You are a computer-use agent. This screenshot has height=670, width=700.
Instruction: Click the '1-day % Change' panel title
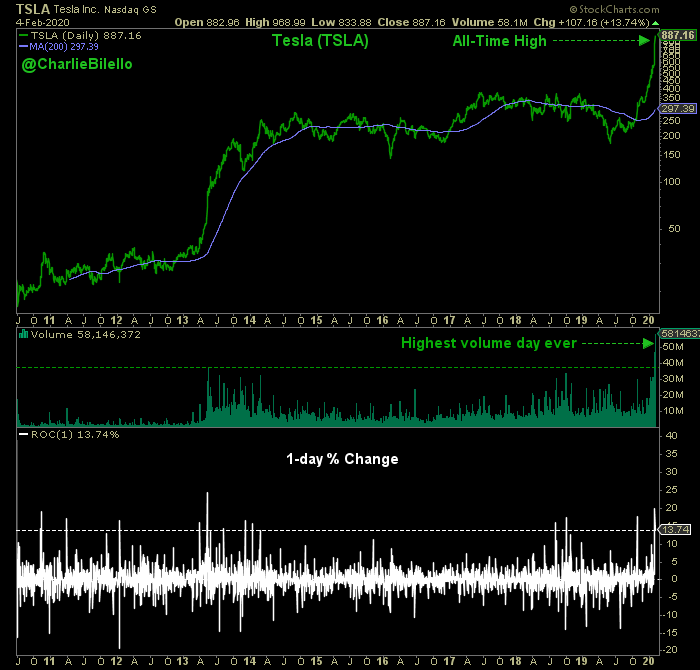pos(342,459)
